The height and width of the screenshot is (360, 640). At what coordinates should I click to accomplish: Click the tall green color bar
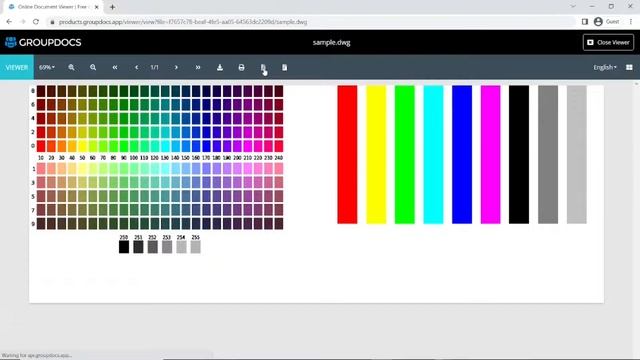404,155
